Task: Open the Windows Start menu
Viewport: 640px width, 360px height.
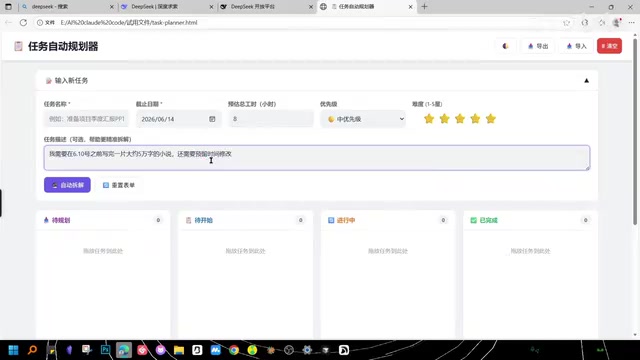Action: pyautogui.click(x=13, y=350)
